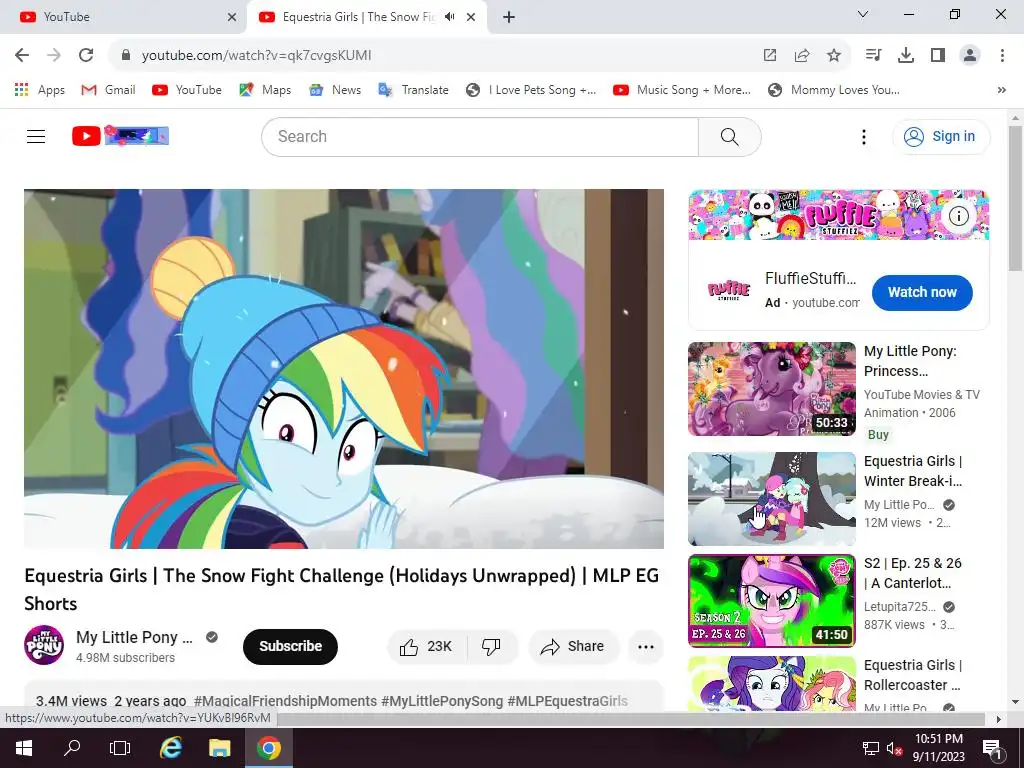Click the Buy badge on Princess movie

pos(878,435)
